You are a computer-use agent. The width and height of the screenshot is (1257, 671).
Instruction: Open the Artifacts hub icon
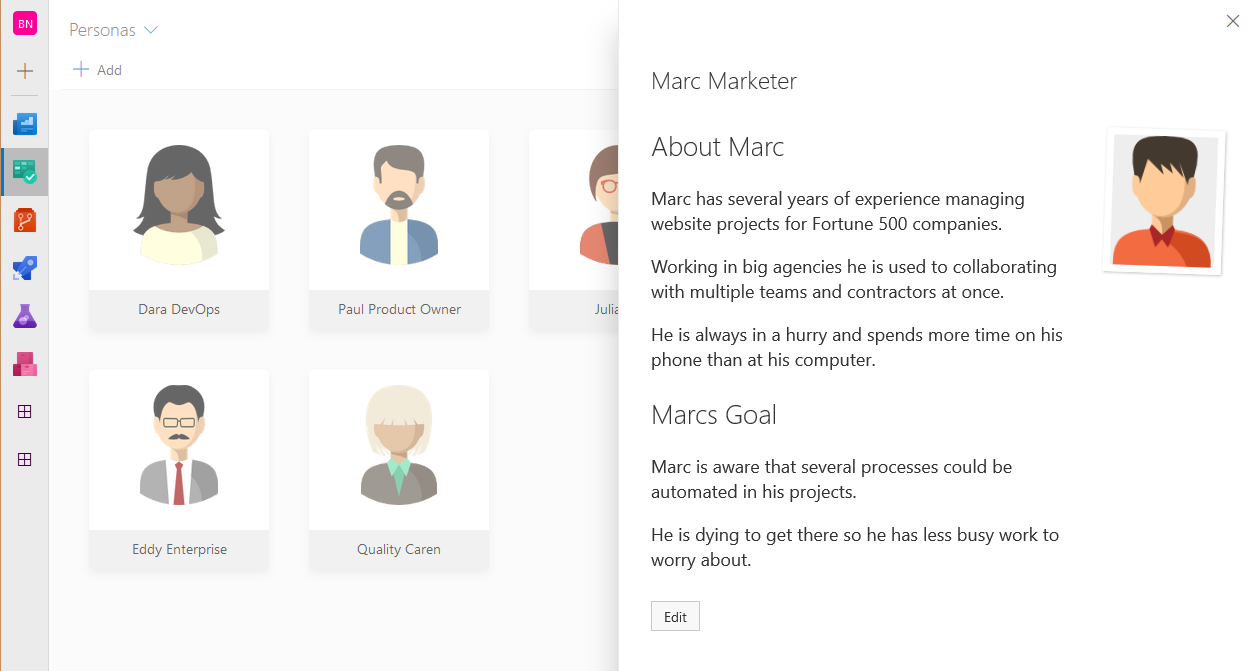[x=25, y=364]
